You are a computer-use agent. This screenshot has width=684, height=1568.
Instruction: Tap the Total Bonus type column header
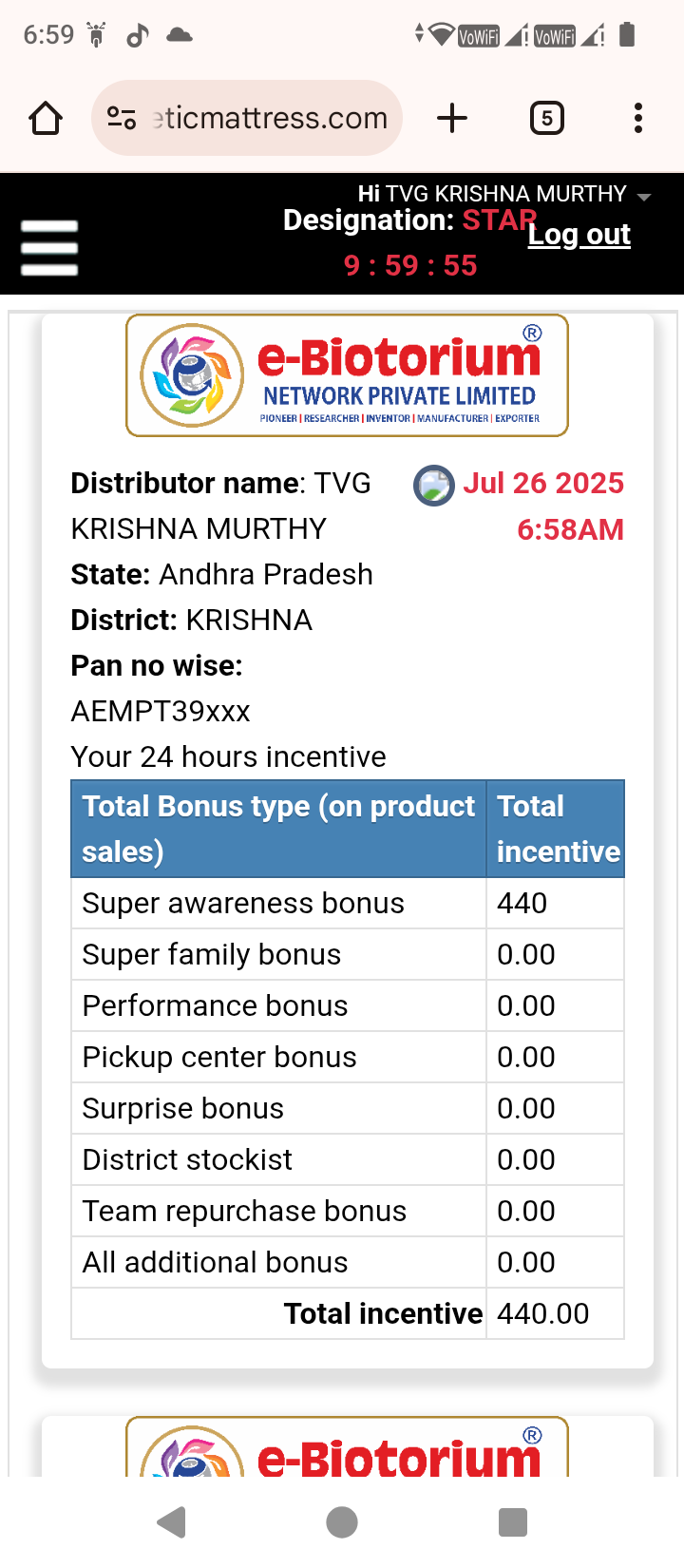click(x=278, y=829)
